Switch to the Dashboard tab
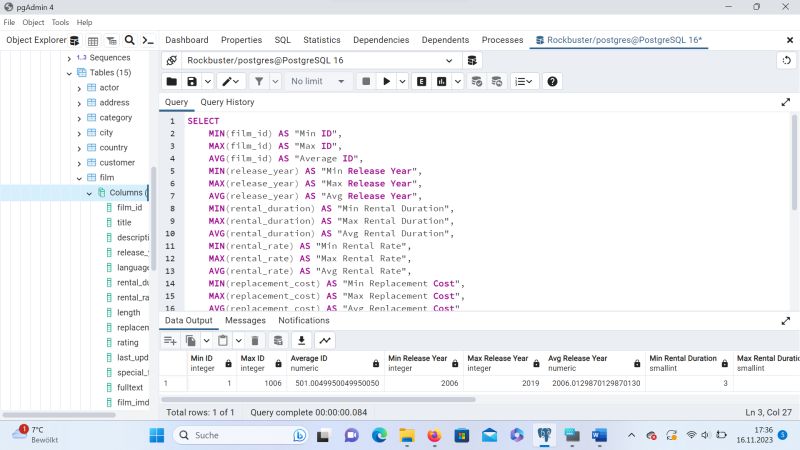Image resolution: width=800 pixels, height=450 pixels. pyautogui.click(x=187, y=40)
